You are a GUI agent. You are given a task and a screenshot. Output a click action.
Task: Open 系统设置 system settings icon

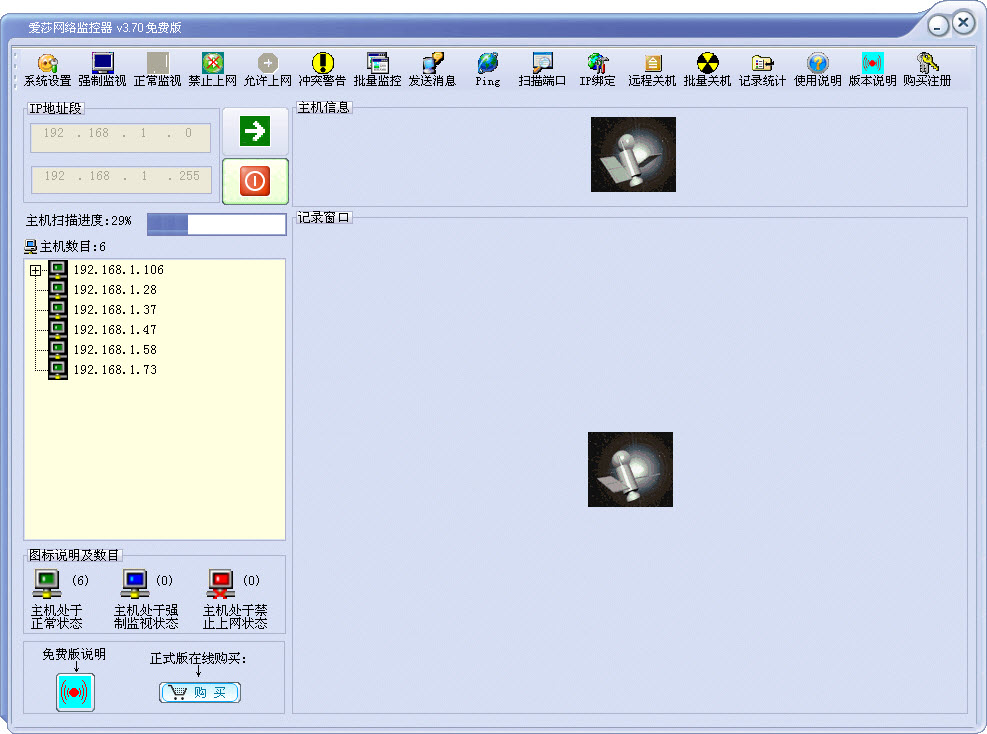tap(47, 69)
